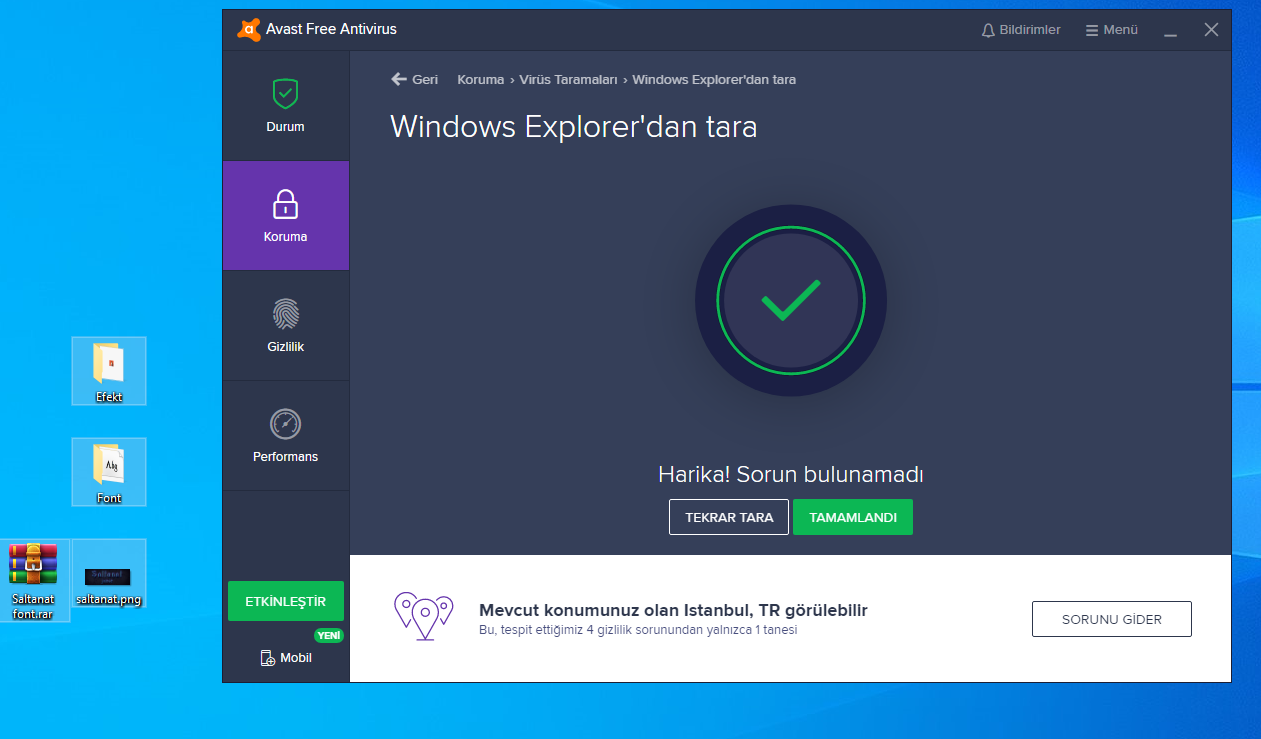Open the Menü hamburger menu
Viewport: 1261px width, 739px height.
click(1112, 30)
